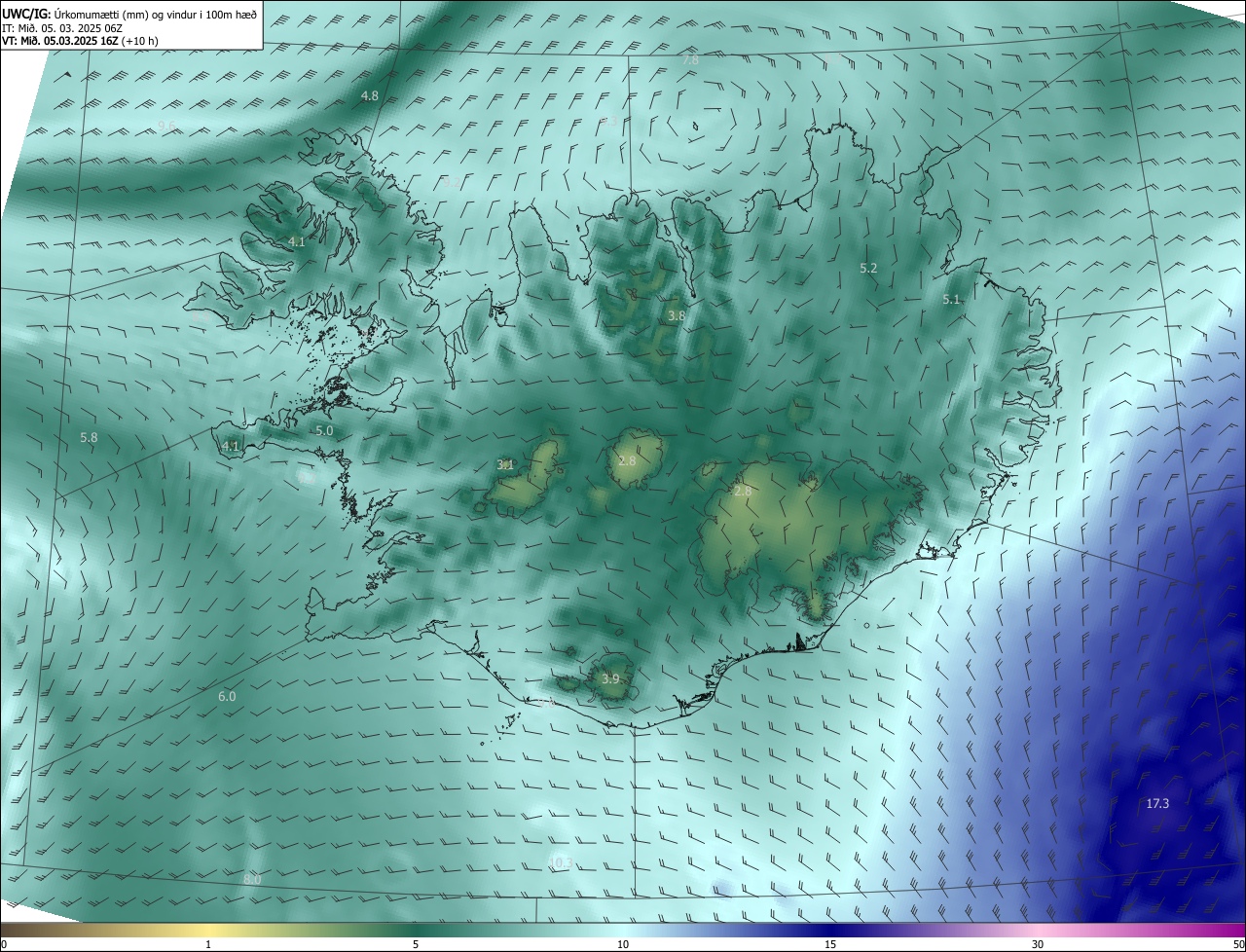Click the 'VT: Mið. 05.03.2025 16Z (+10 h)' line

point(80,41)
